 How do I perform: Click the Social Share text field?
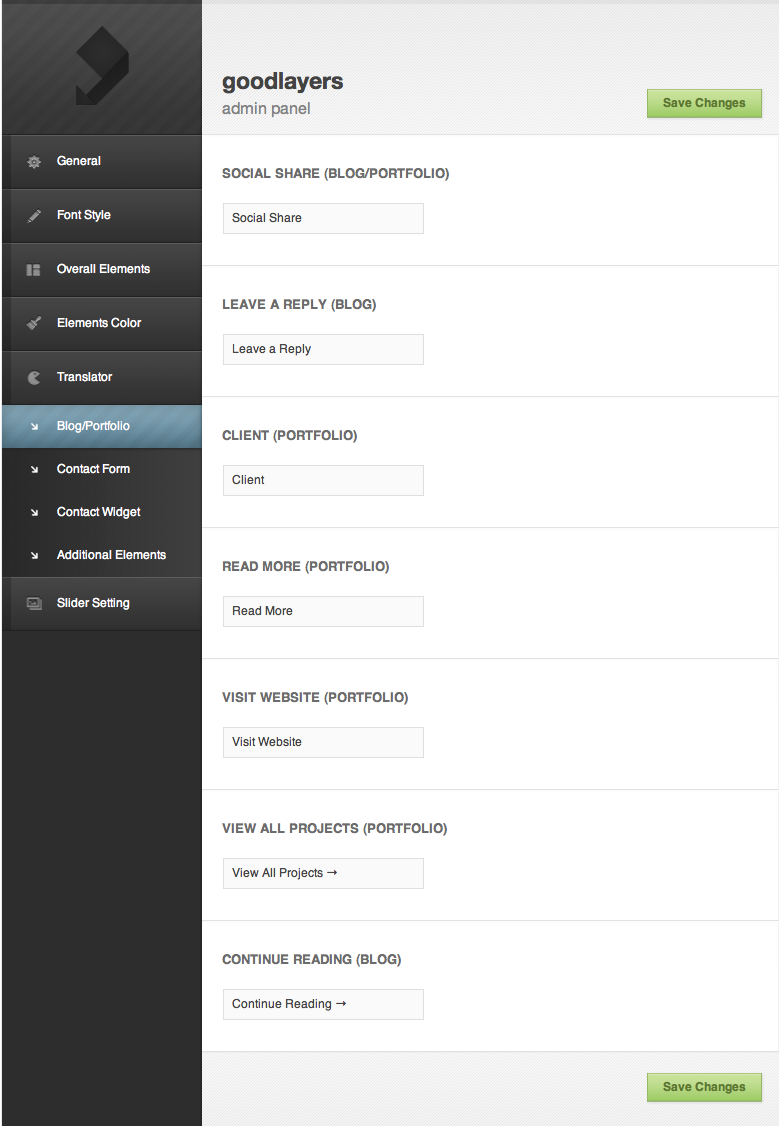(323, 218)
